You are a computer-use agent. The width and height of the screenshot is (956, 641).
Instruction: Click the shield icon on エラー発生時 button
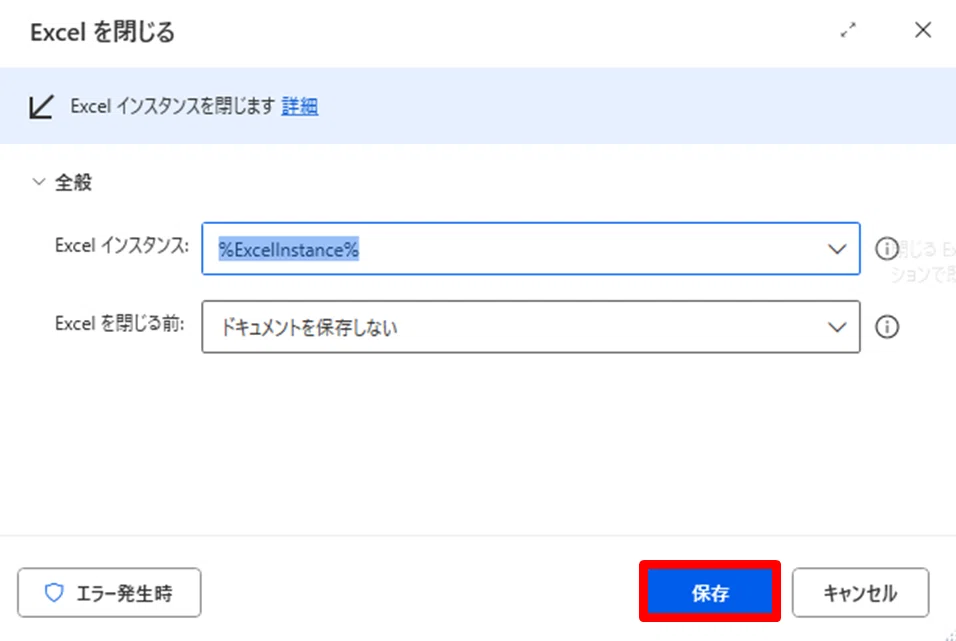[54, 592]
